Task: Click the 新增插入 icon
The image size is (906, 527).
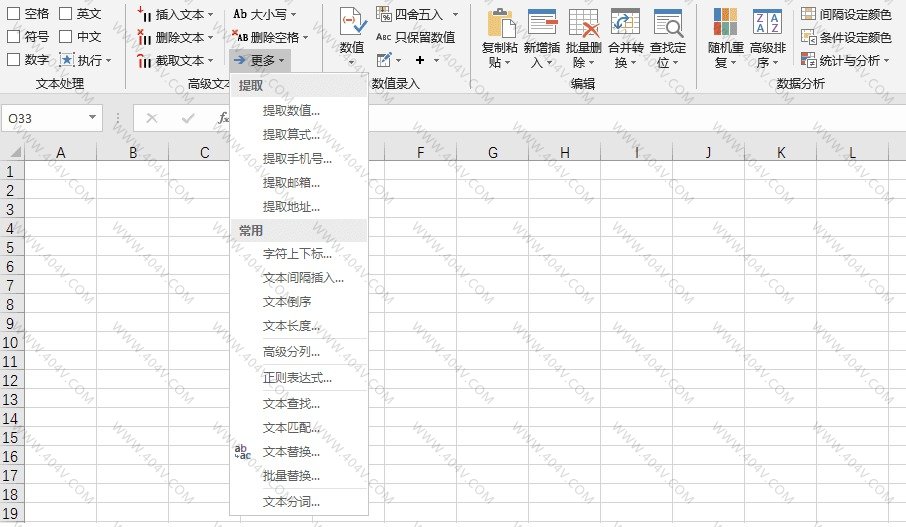Action: click(x=542, y=24)
